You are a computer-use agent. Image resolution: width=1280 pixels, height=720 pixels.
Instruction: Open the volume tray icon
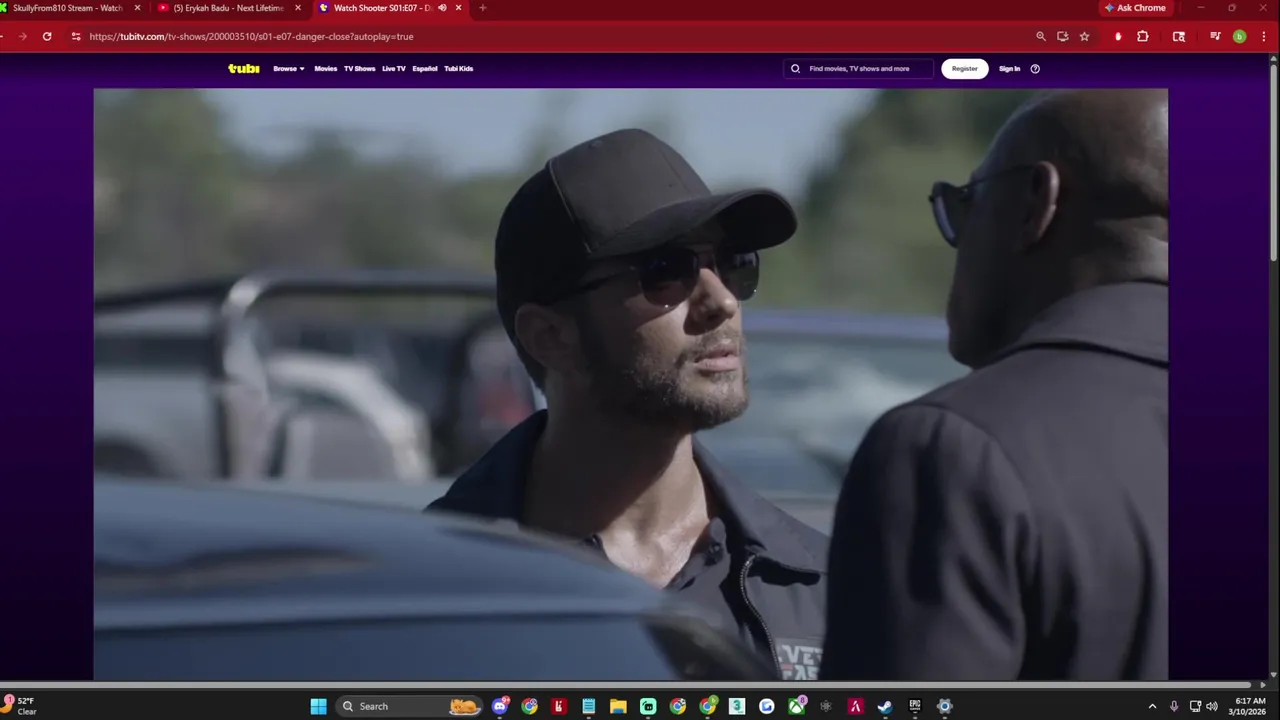[x=1212, y=706]
